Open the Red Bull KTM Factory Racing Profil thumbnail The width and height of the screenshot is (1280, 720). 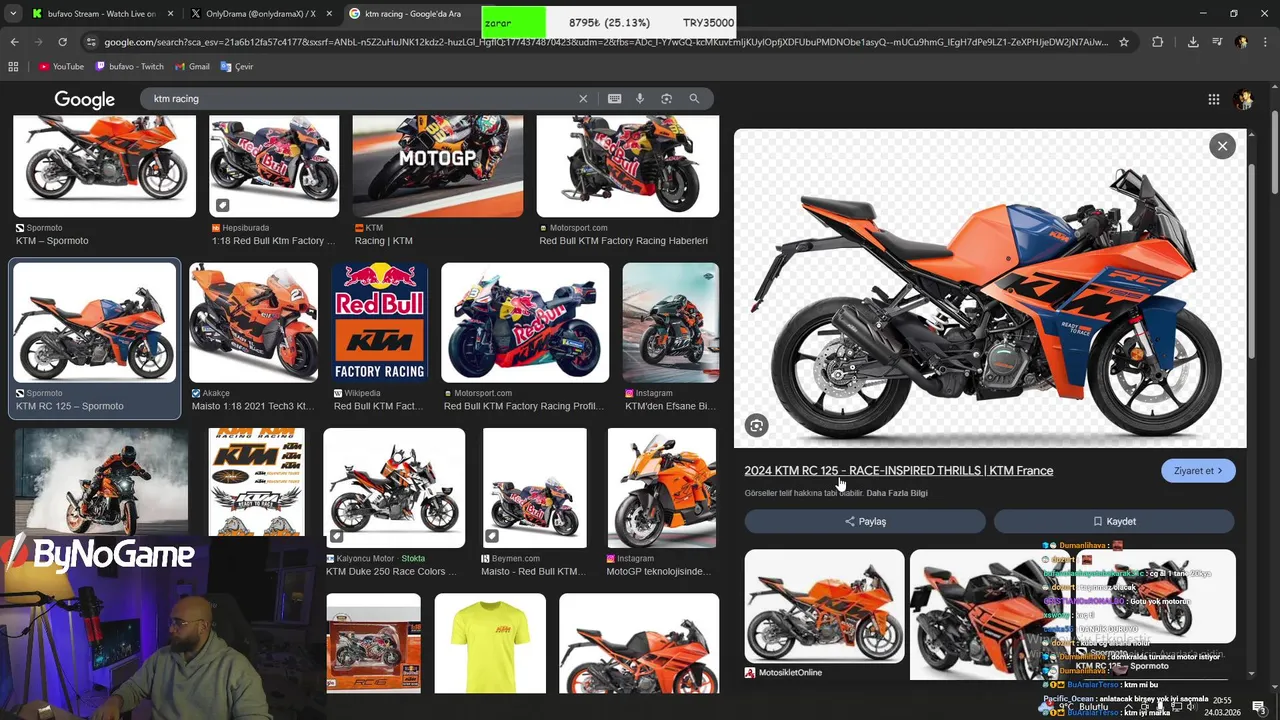click(525, 322)
